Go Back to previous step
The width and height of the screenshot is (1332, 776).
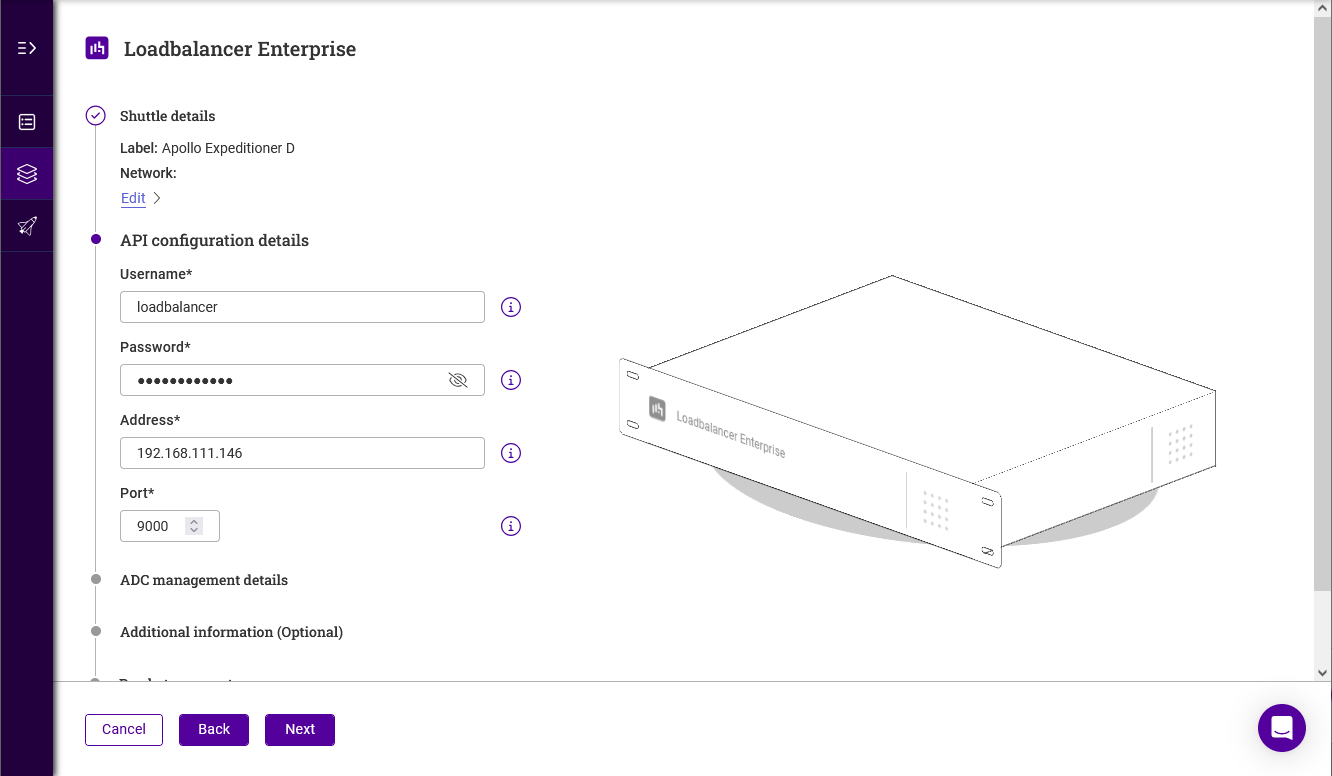[x=214, y=729]
